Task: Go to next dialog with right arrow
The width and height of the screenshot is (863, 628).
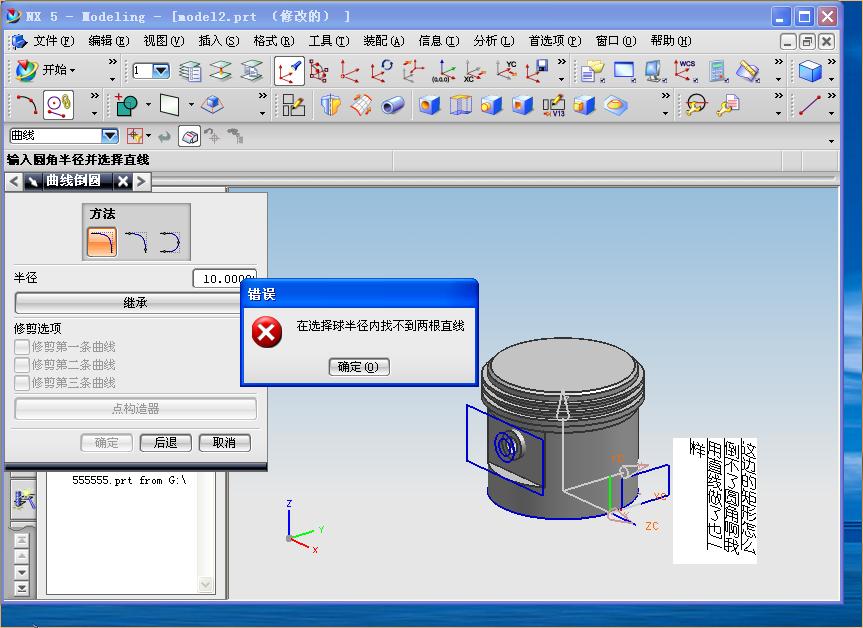Action: pyautogui.click(x=141, y=181)
